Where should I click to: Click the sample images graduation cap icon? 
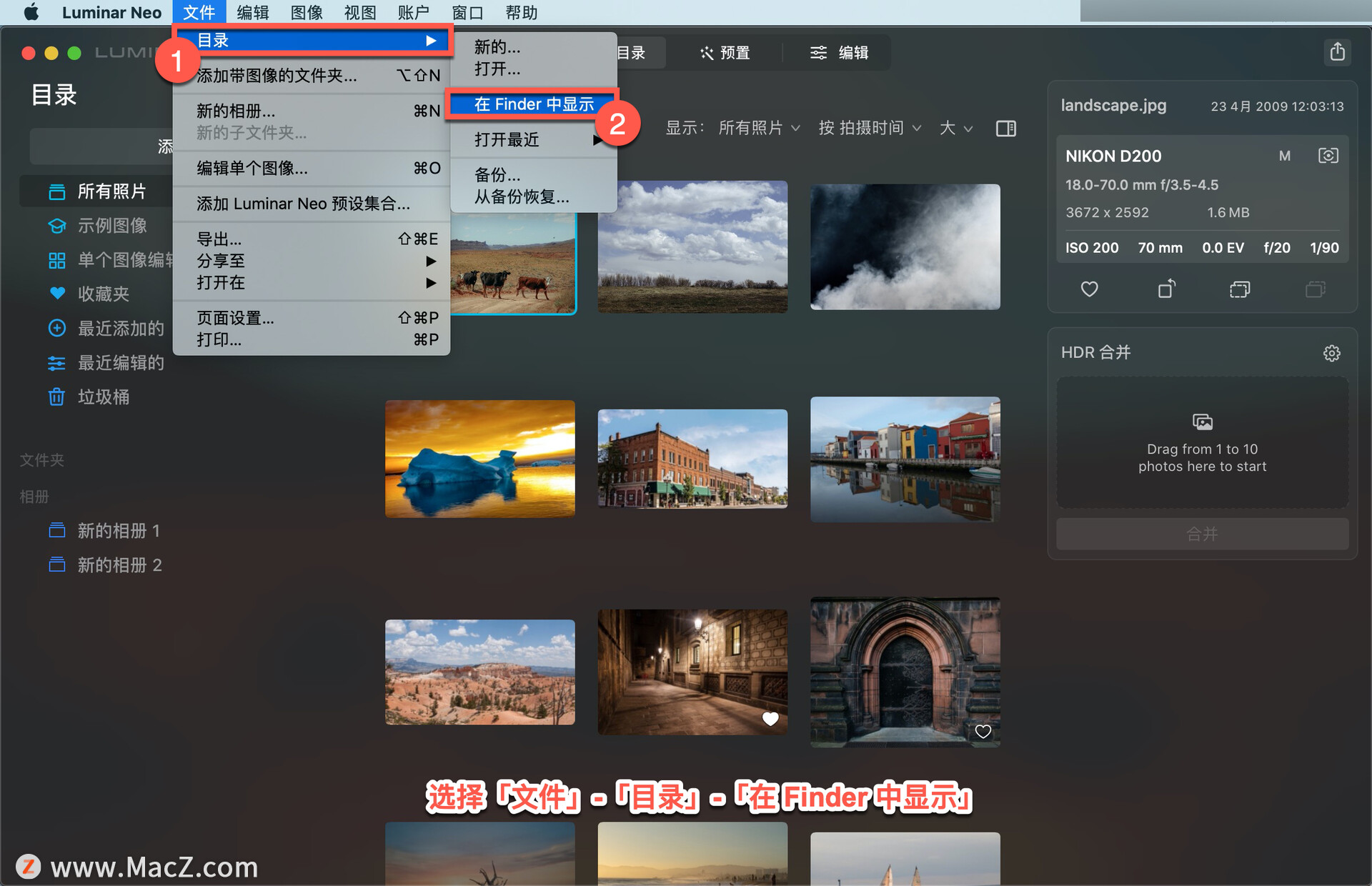click(x=56, y=226)
